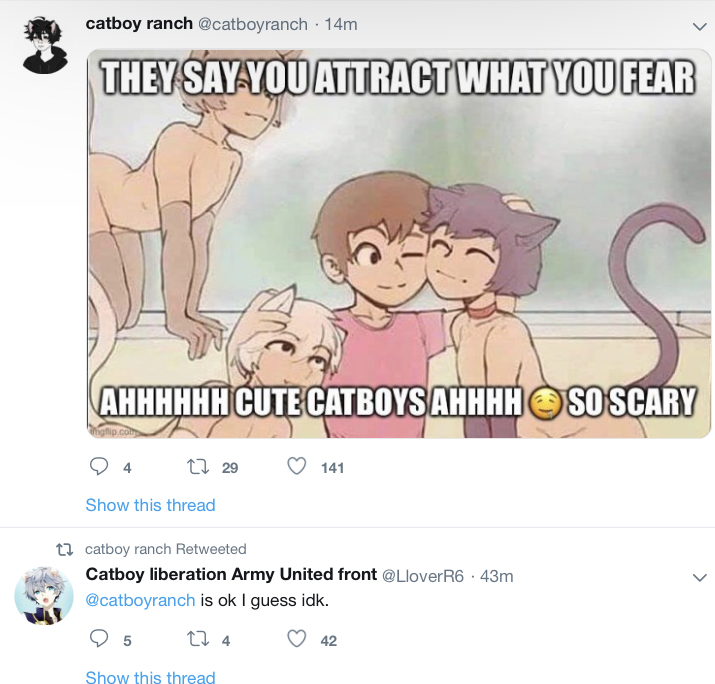Expand options chevron on catboy ranch tweet
Screen dimensions: 715x684
[699, 26]
